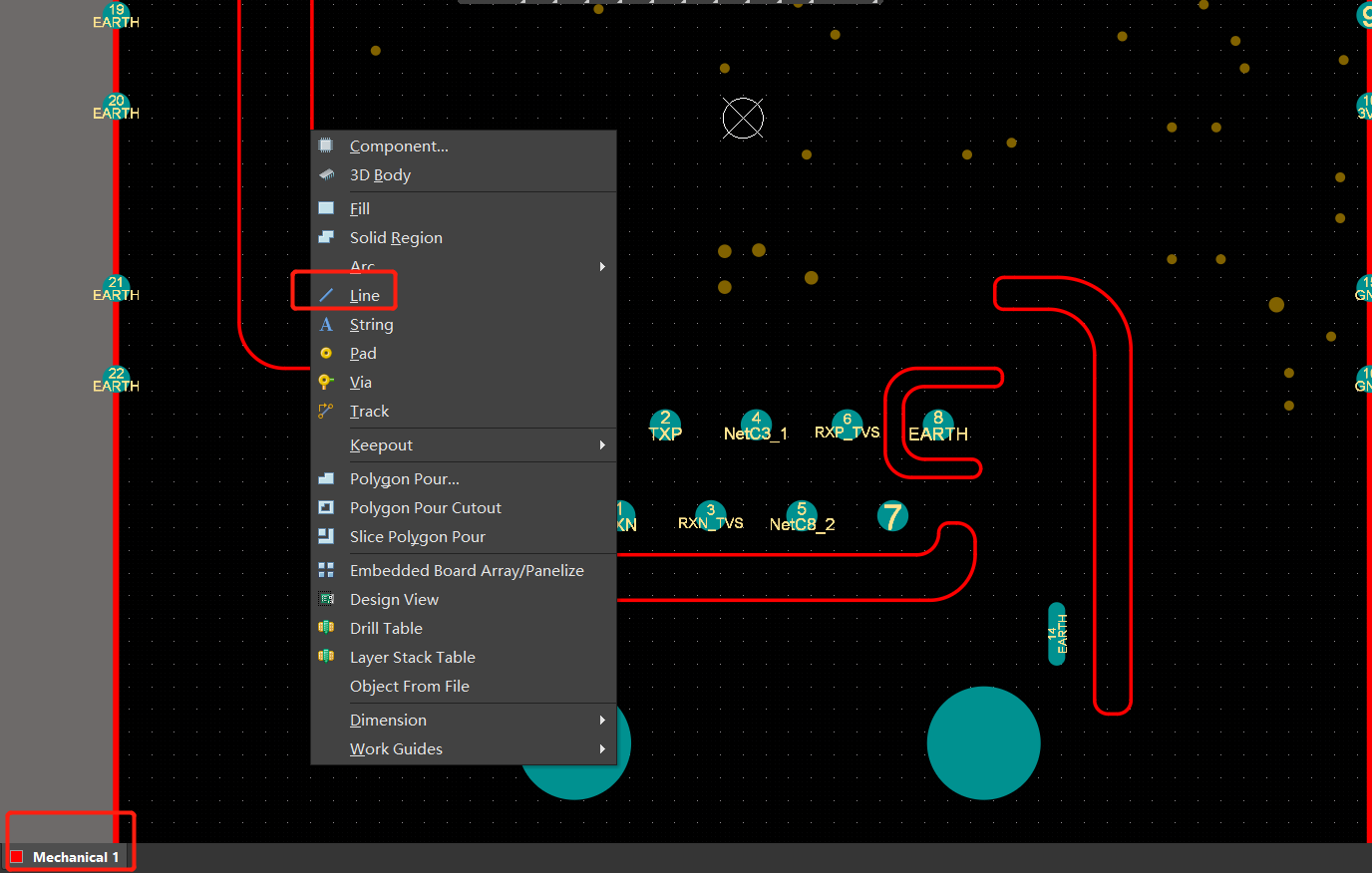Click the Via icon
This screenshot has width=1372, height=873.
326,382
